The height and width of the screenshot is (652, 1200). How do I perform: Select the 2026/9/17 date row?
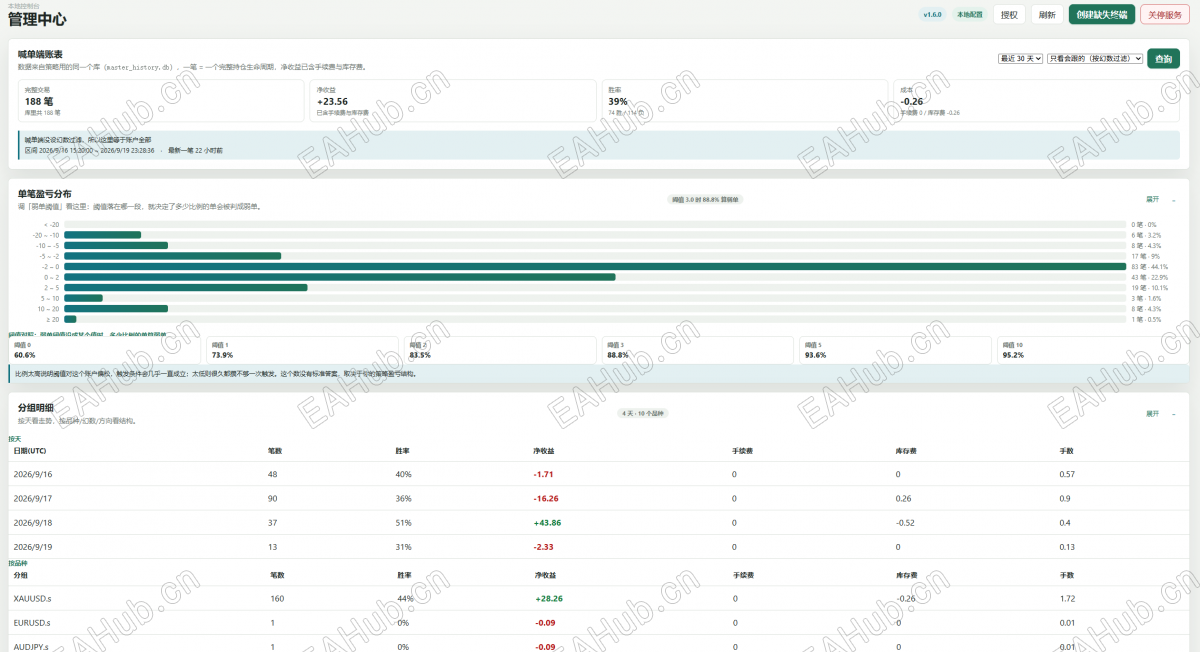[600, 498]
